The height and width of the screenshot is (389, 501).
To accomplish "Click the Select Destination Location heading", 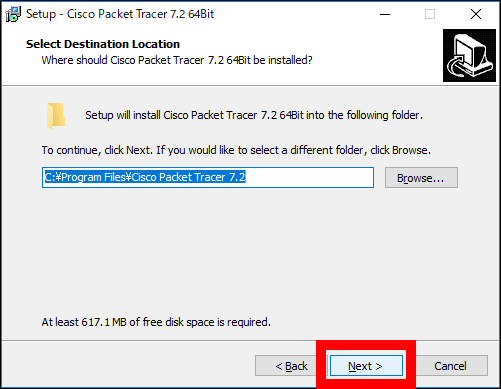I will coord(103,44).
